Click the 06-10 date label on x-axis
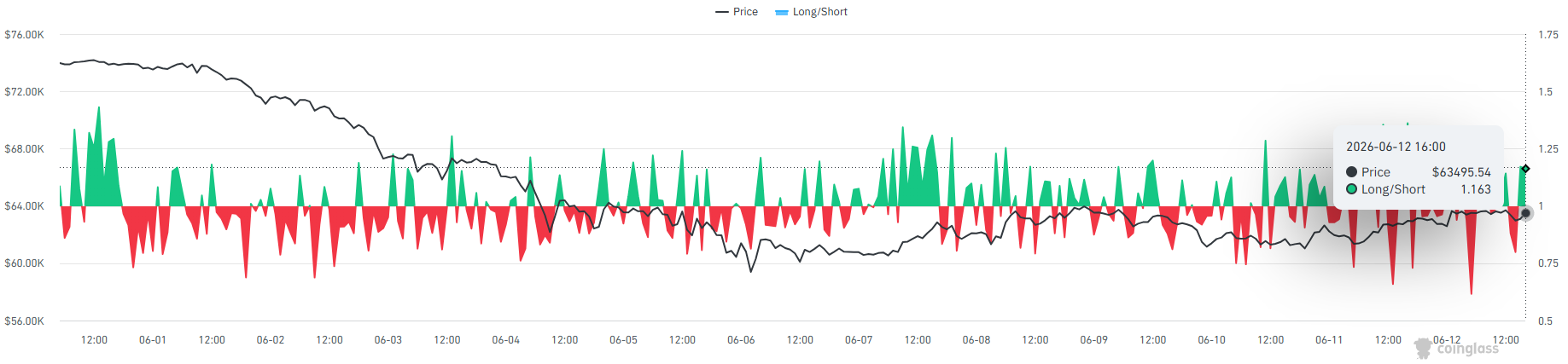 click(x=1211, y=340)
